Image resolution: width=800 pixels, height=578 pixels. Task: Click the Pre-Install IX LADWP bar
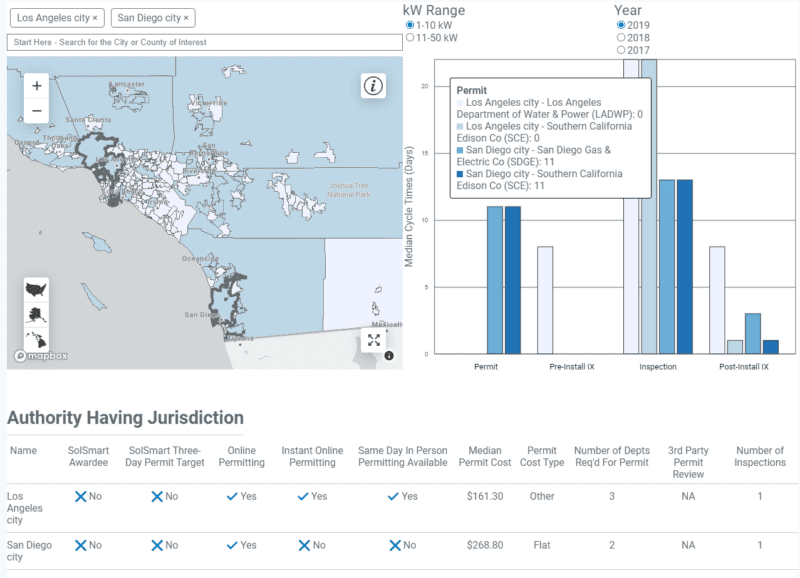coord(545,300)
